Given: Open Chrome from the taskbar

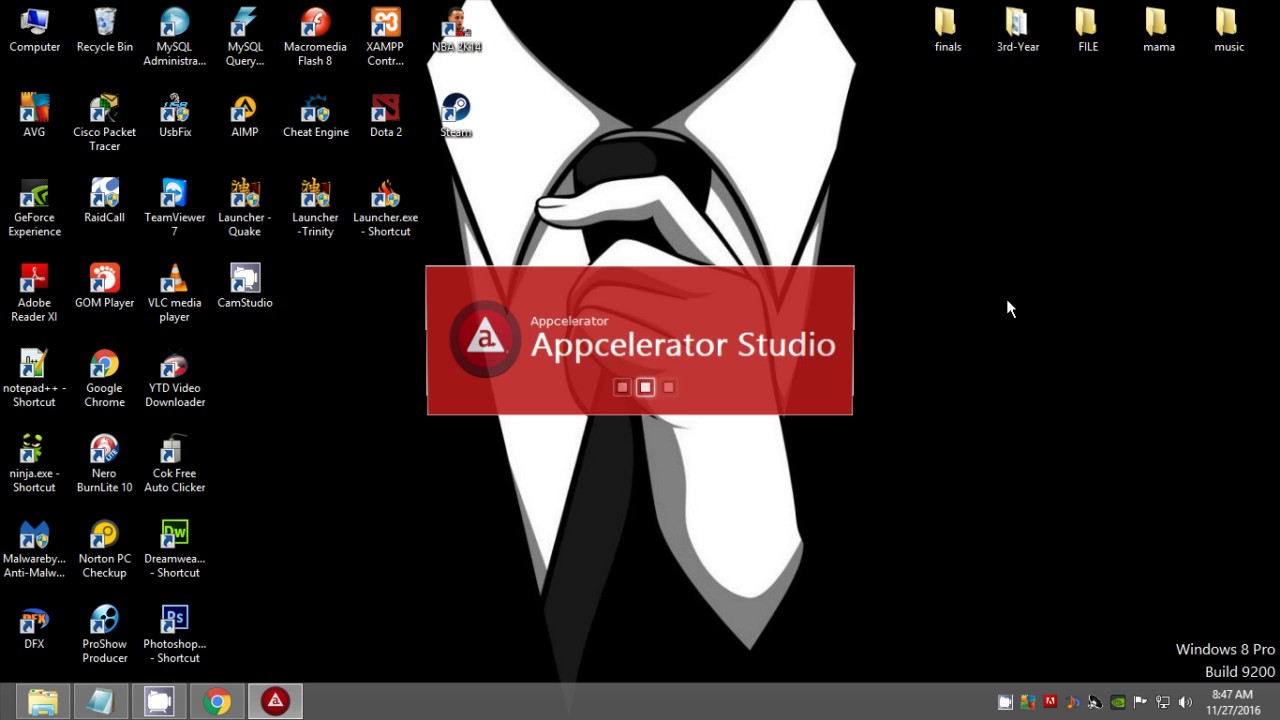Looking at the screenshot, I should coord(217,701).
